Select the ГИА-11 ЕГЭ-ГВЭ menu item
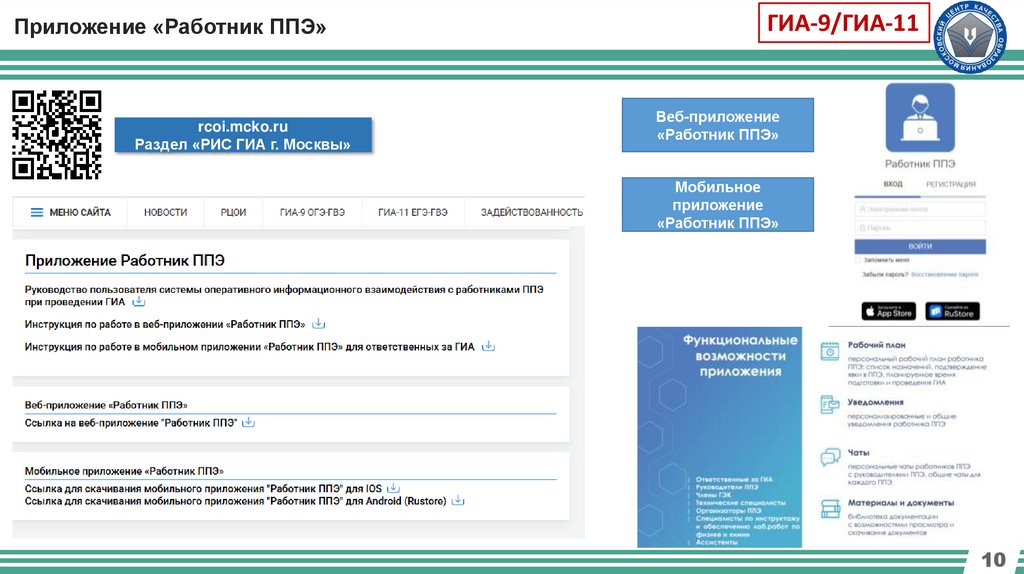The image size is (1024, 574). (413, 212)
